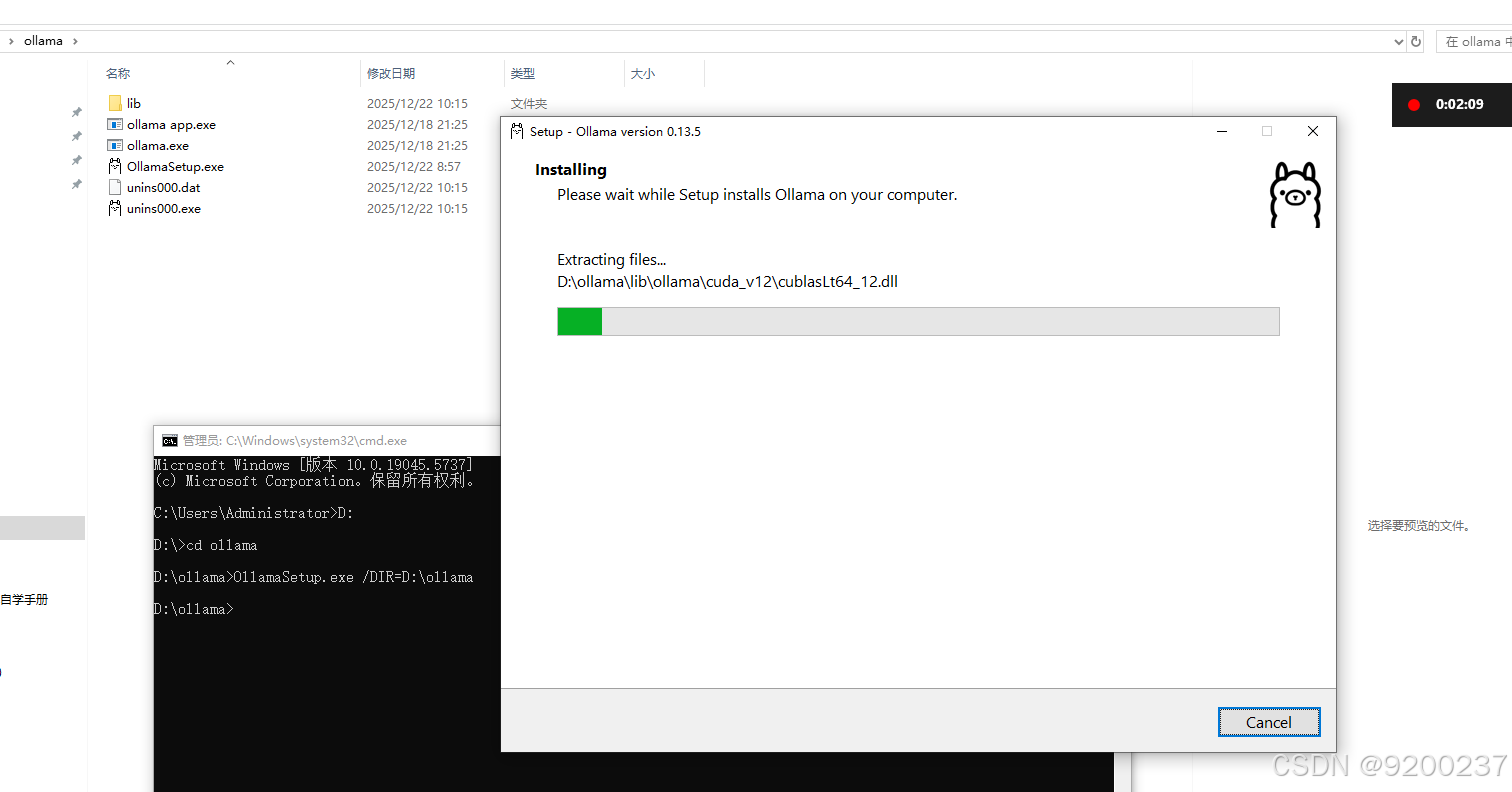Click the D:\ollama> prompt line in cmd
Viewport: 1512px width, 792px height.
pyautogui.click(x=194, y=609)
